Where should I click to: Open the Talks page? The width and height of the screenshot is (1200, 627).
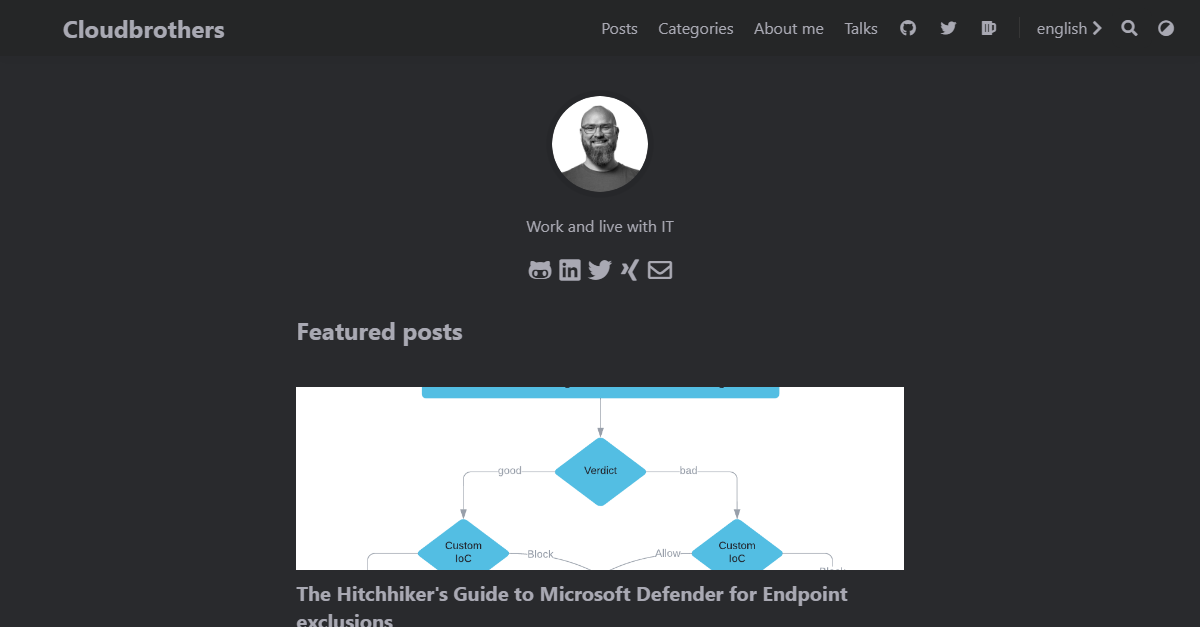tap(860, 28)
